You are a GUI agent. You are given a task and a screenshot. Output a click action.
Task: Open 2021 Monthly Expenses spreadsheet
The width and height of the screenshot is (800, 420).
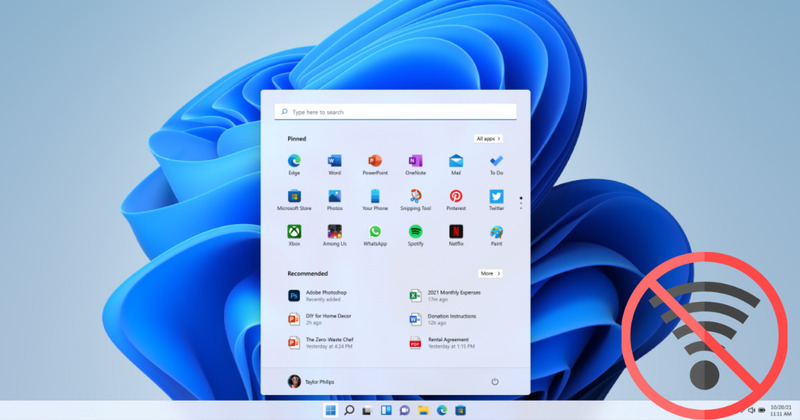pos(445,295)
